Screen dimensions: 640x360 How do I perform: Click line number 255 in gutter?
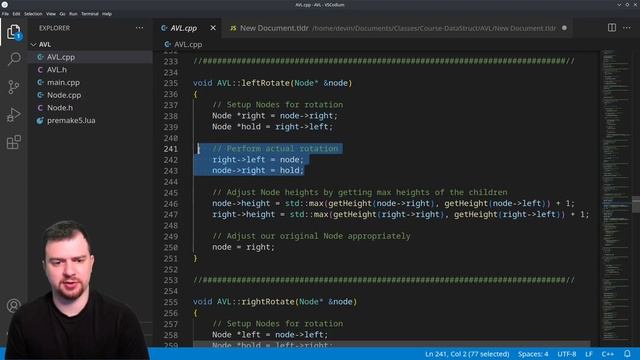171,302
